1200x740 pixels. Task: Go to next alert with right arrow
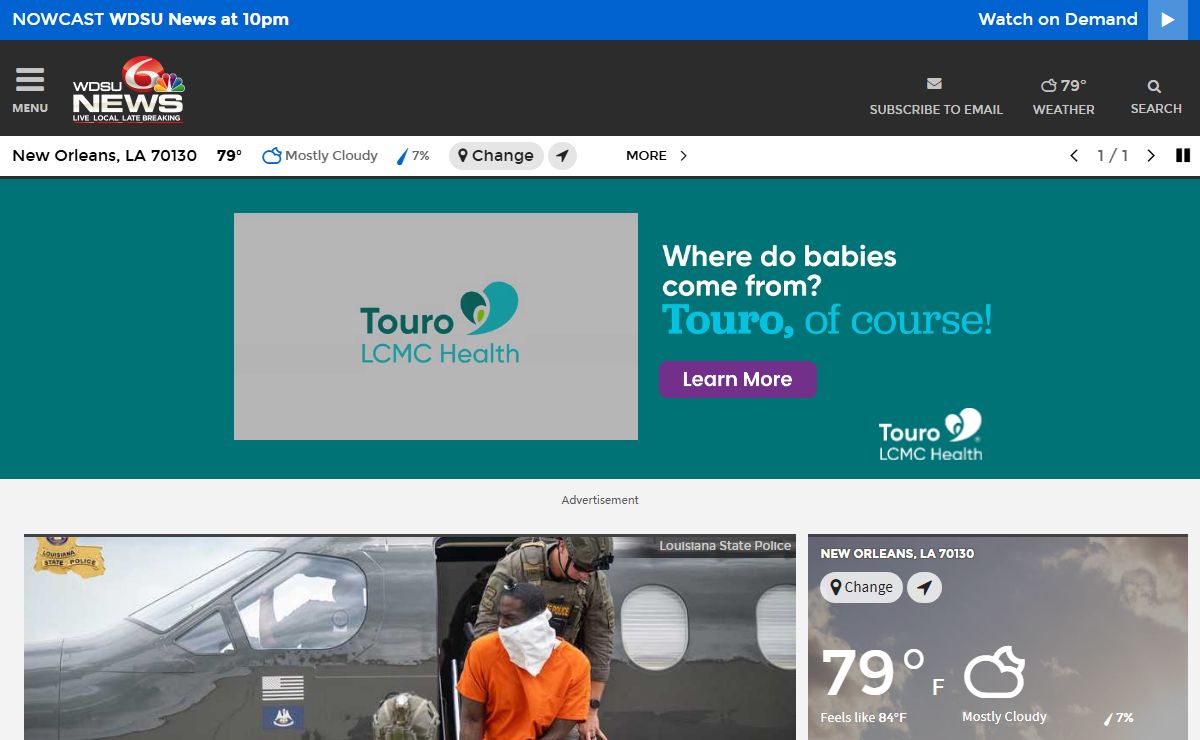(1151, 156)
